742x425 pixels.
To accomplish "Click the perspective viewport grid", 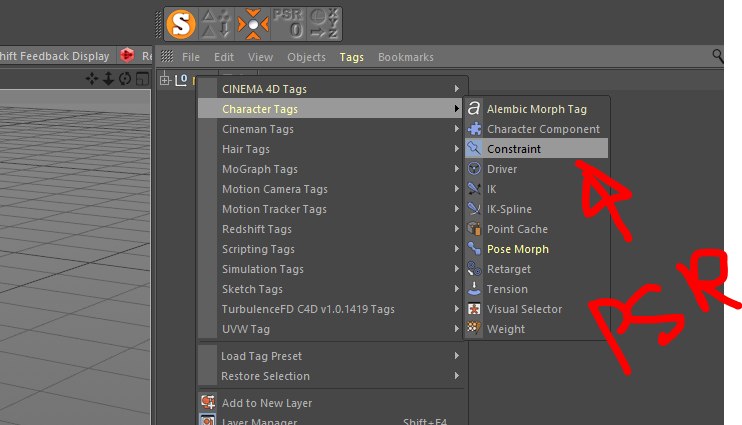I will coord(75,256).
